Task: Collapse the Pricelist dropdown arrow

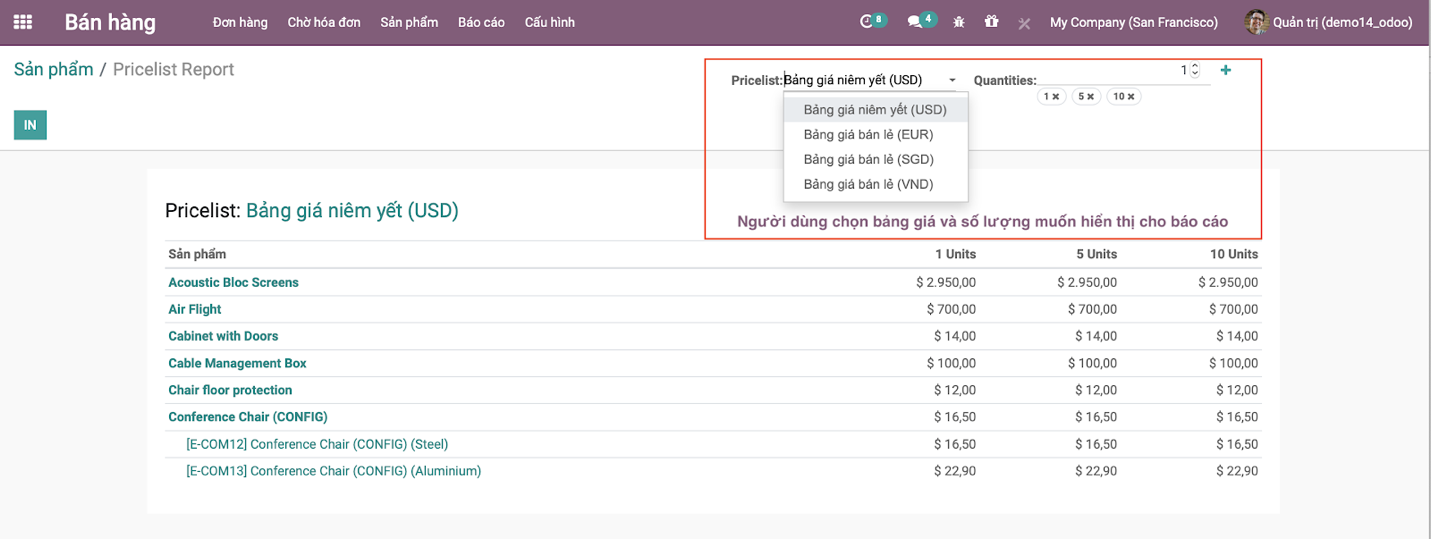Action: pyautogui.click(x=952, y=80)
